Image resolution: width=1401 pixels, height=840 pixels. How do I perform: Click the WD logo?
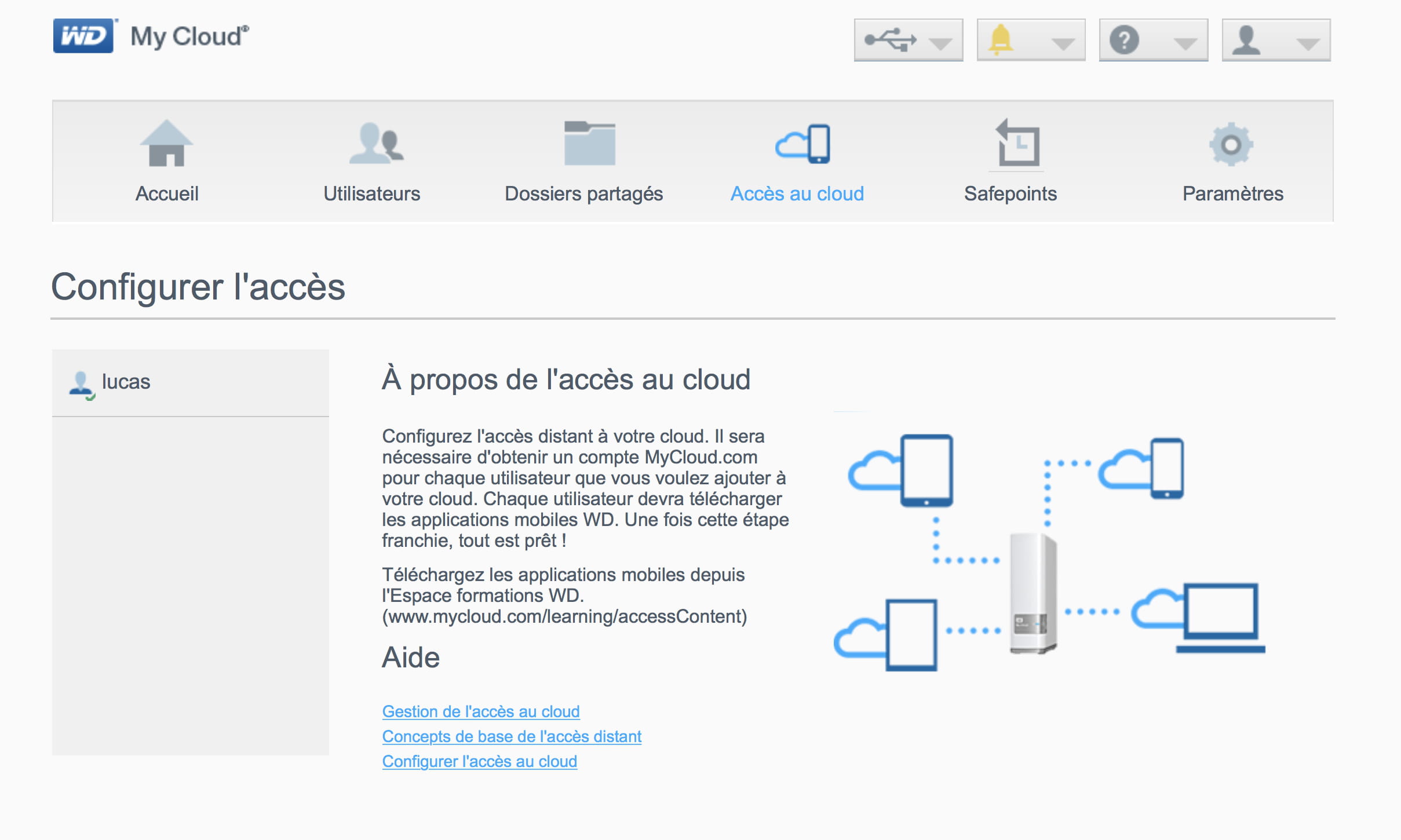coord(85,36)
